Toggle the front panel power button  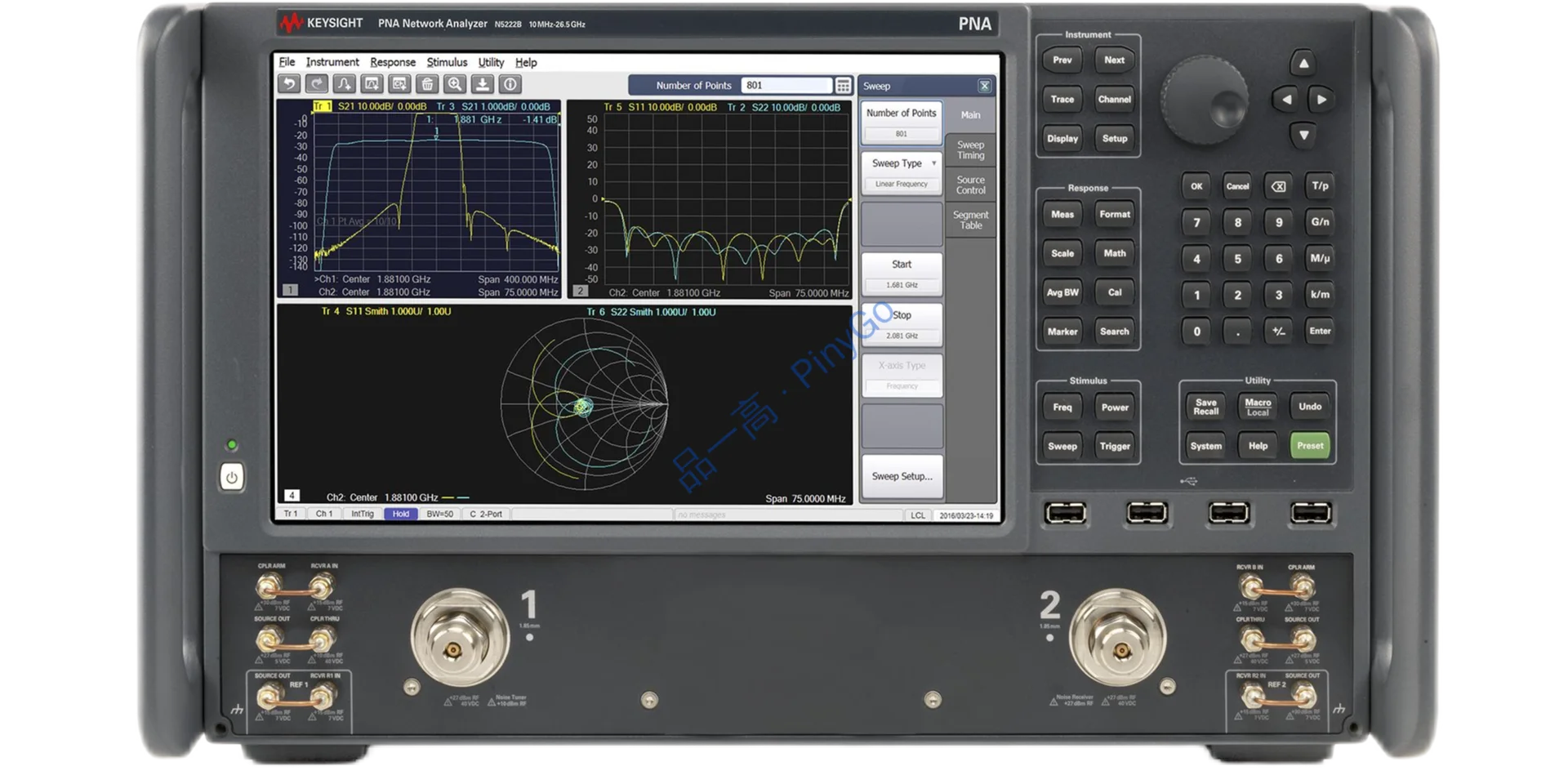tap(231, 477)
